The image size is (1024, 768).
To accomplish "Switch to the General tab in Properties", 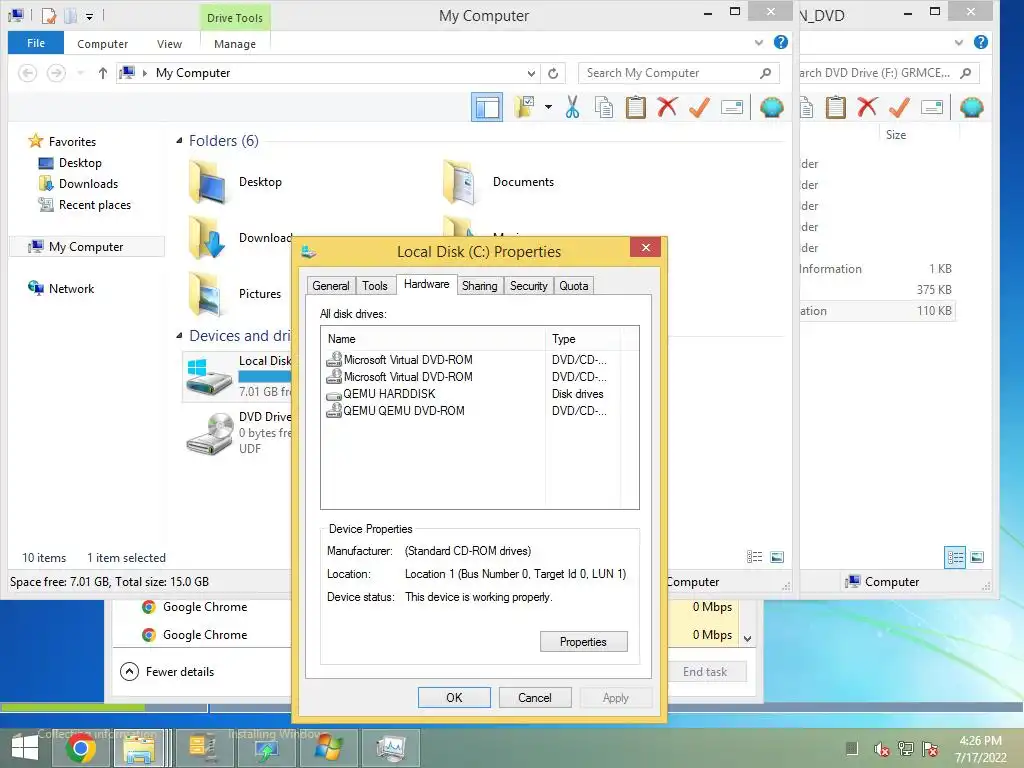I will click(330, 285).
